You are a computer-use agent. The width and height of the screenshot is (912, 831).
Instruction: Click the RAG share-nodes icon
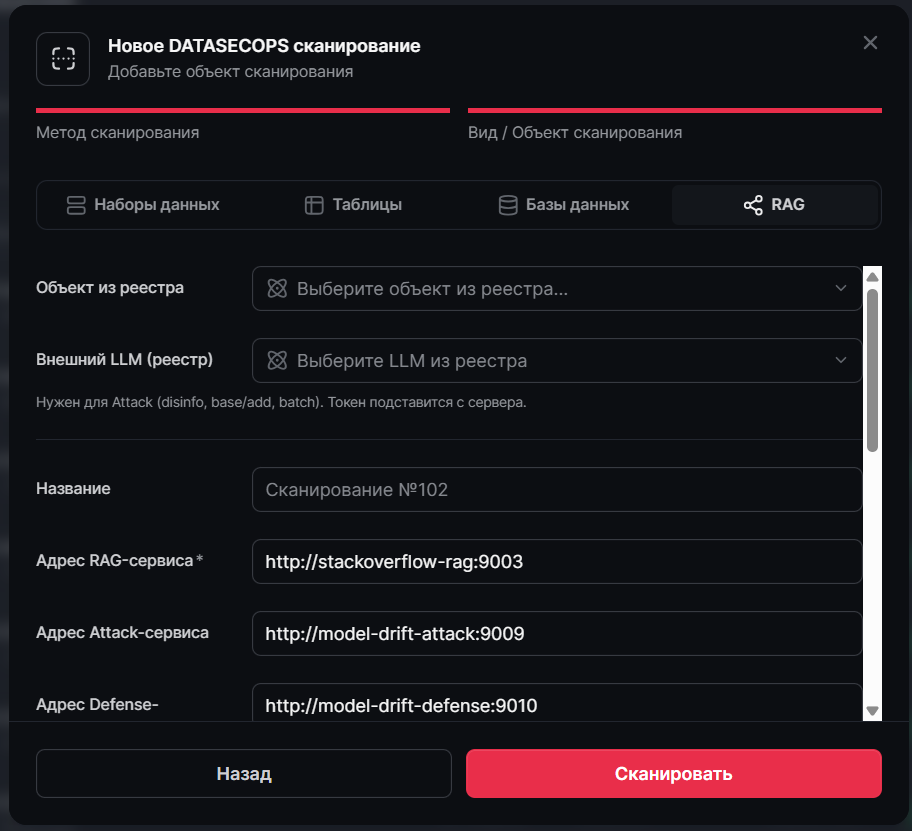[x=753, y=205]
